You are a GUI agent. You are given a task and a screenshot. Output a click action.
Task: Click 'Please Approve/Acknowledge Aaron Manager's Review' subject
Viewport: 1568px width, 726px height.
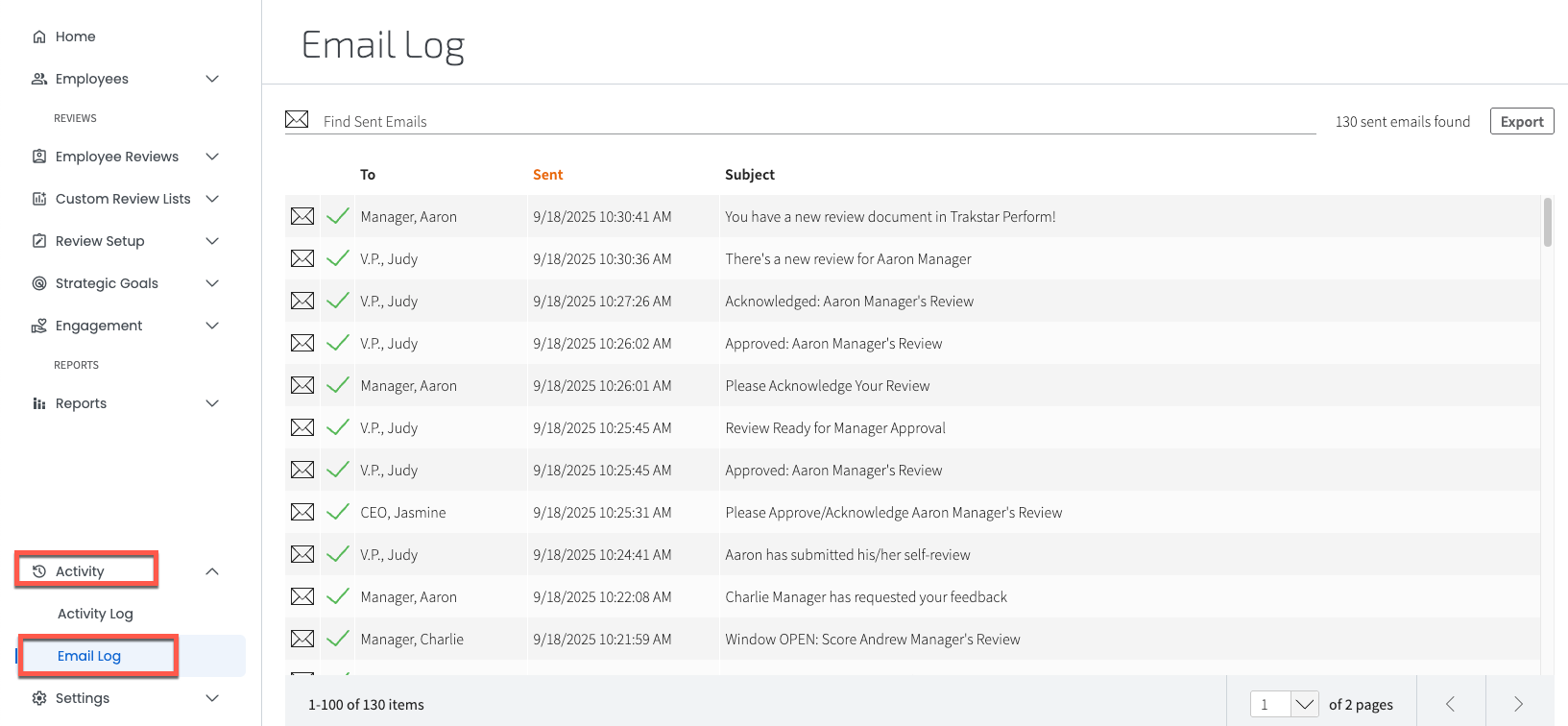point(893,513)
